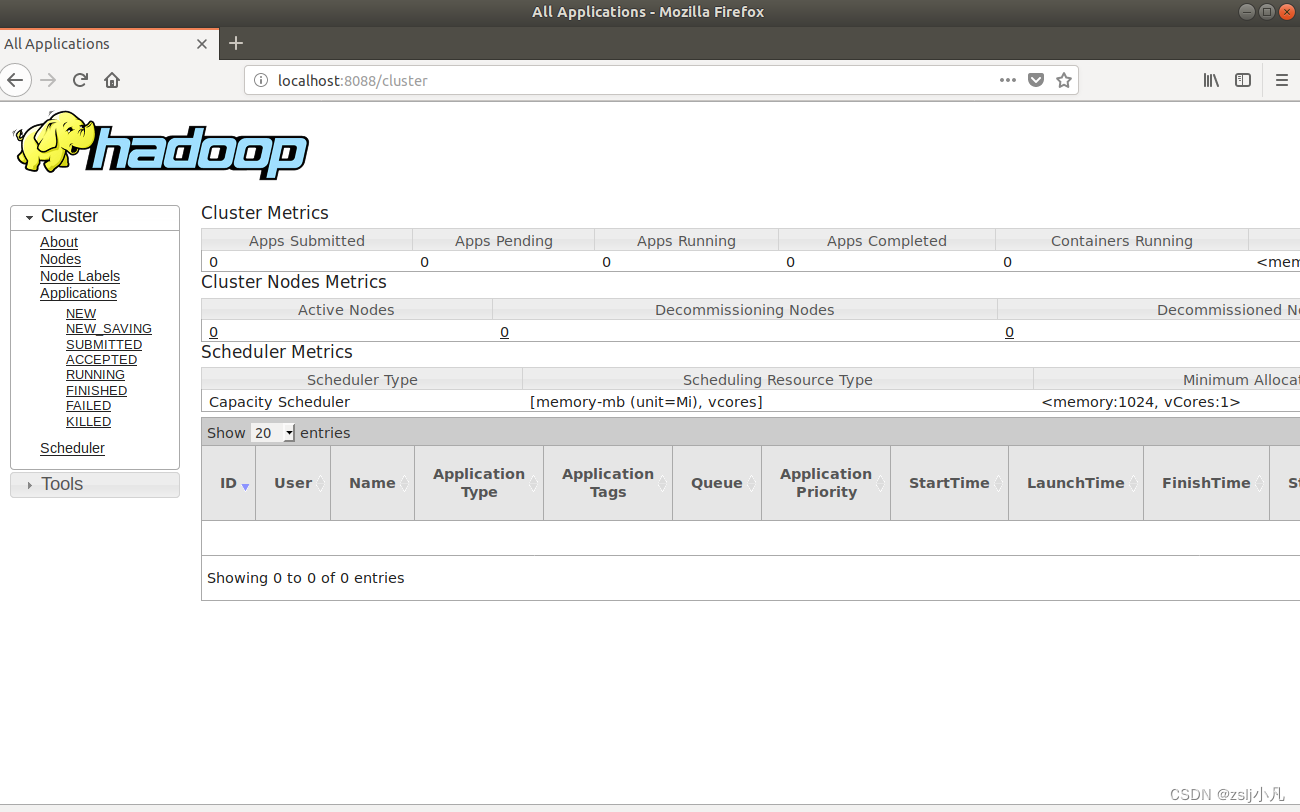The height and width of the screenshot is (812, 1300).
Task: Filter applications by SUBMITTED state
Action: pyautogui.click(x=104, y=344)
